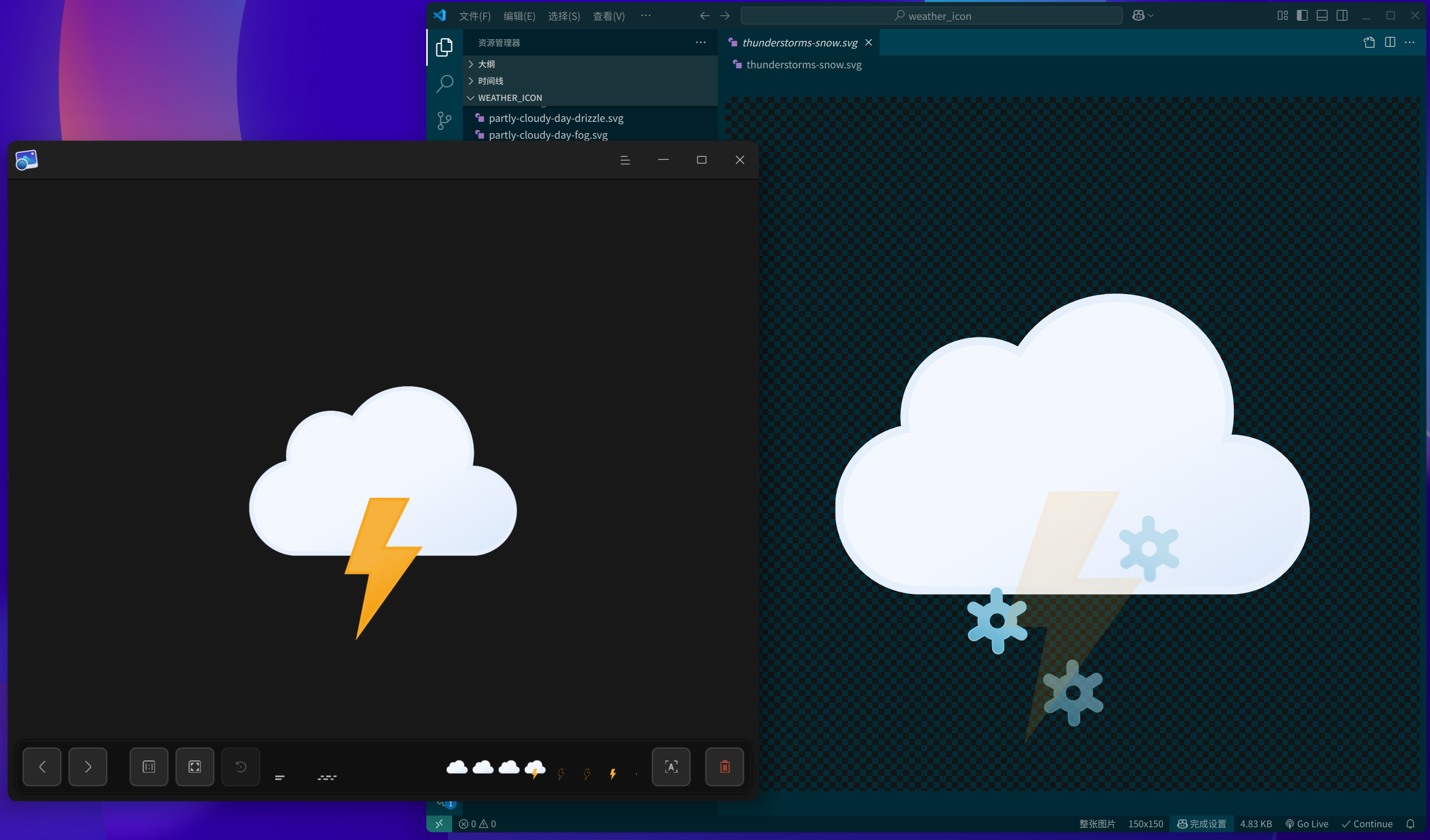The height and width of the screenshot is (840, 1430).
Task: Expand the 时间线 timeline section
Action: (x=590, y=81)
